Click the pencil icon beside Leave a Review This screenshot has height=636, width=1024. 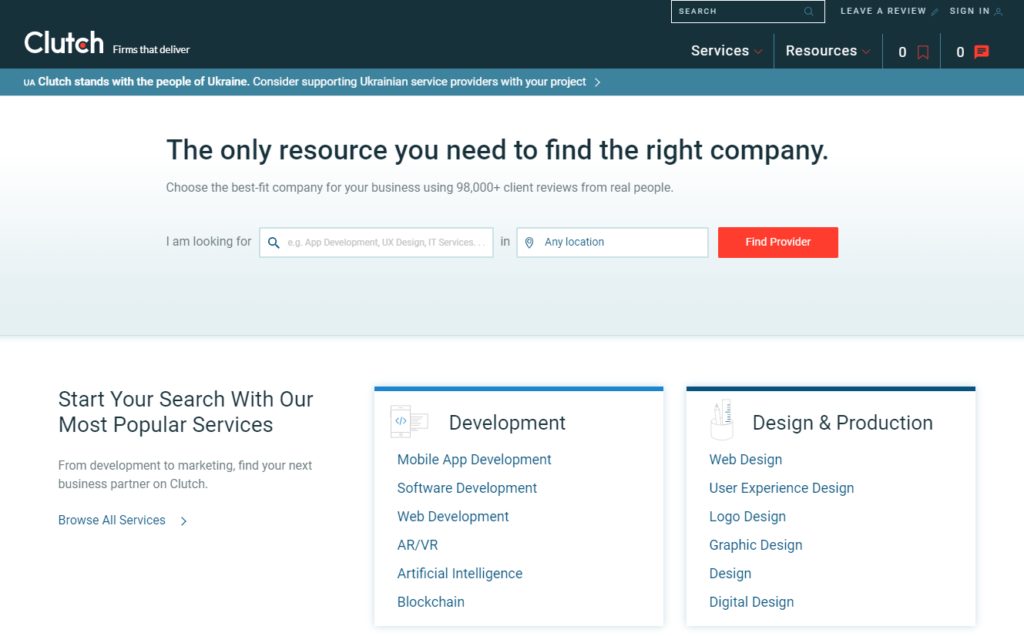pos(935,12)
